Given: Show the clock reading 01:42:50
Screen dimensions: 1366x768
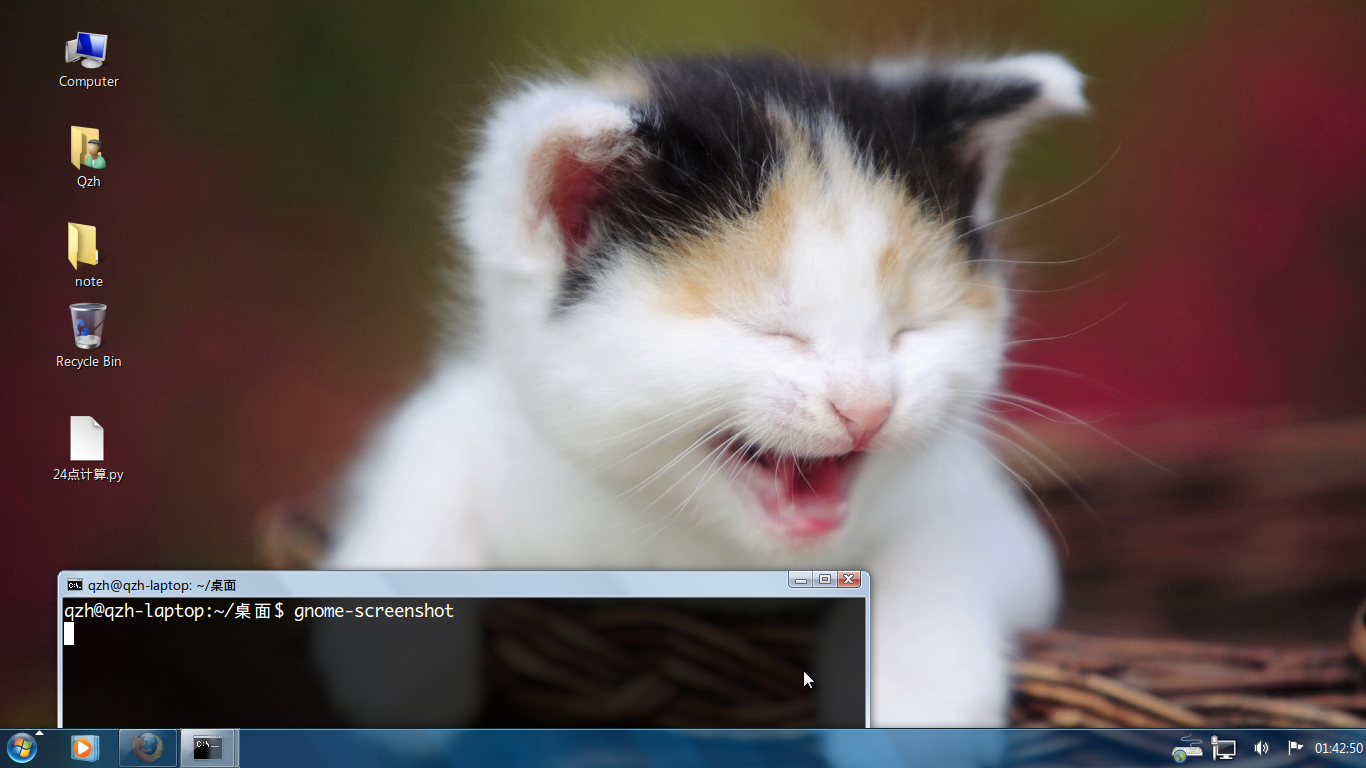Looking at the screenshot, I should pyautogui.click(x=1339, y=748).
